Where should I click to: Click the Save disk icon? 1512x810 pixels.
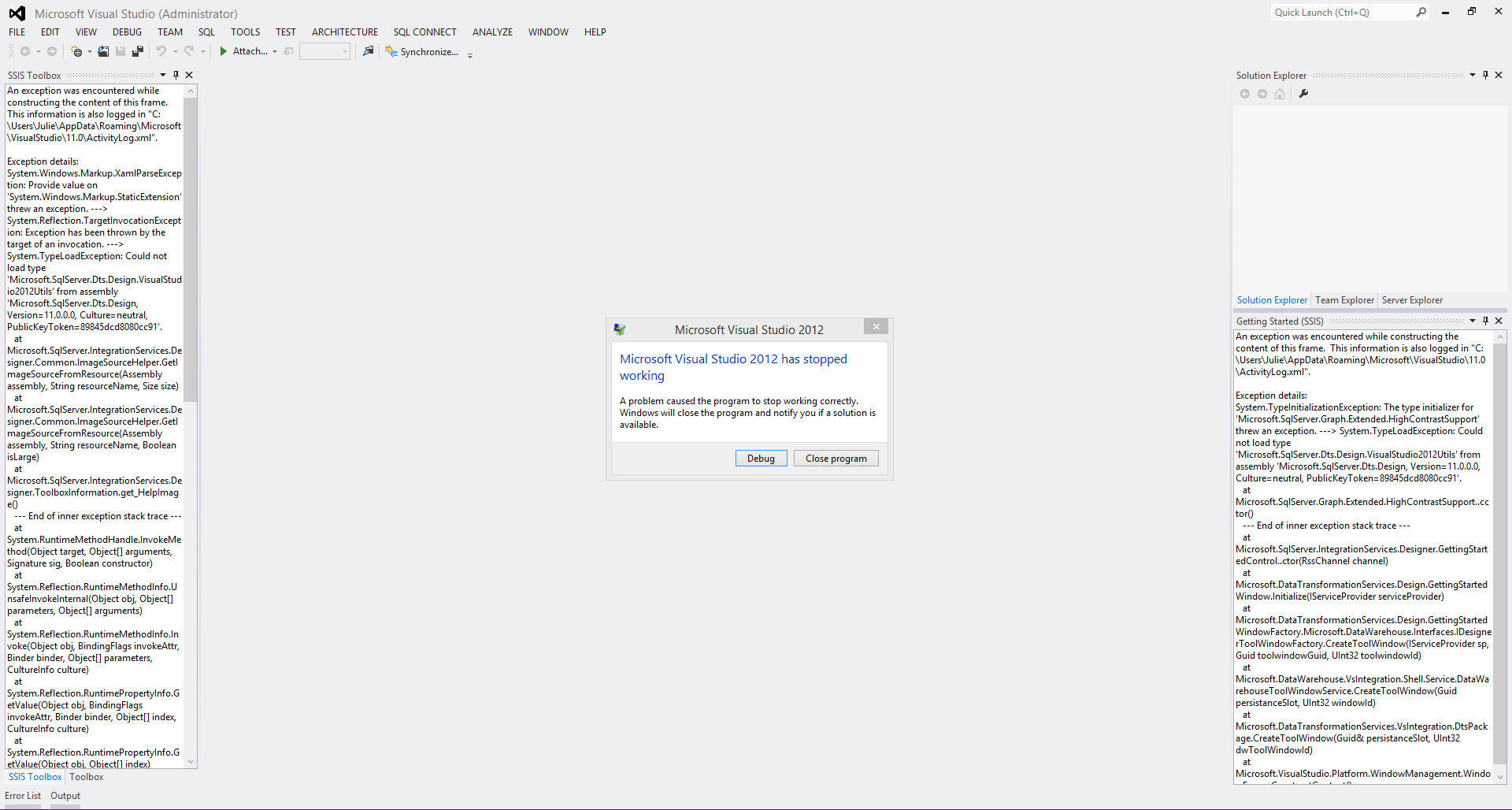coord(120,51)
